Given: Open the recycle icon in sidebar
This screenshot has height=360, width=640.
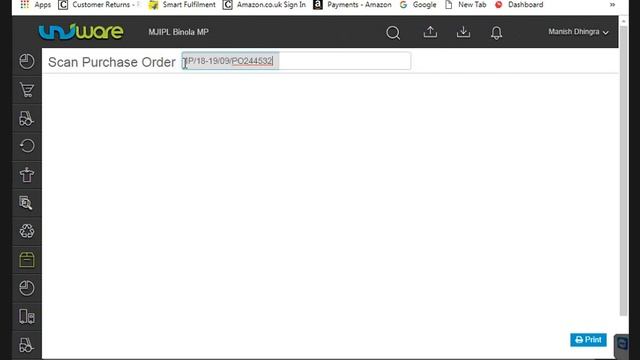Looking at the screenshot, I should click(x=27, y=231).
